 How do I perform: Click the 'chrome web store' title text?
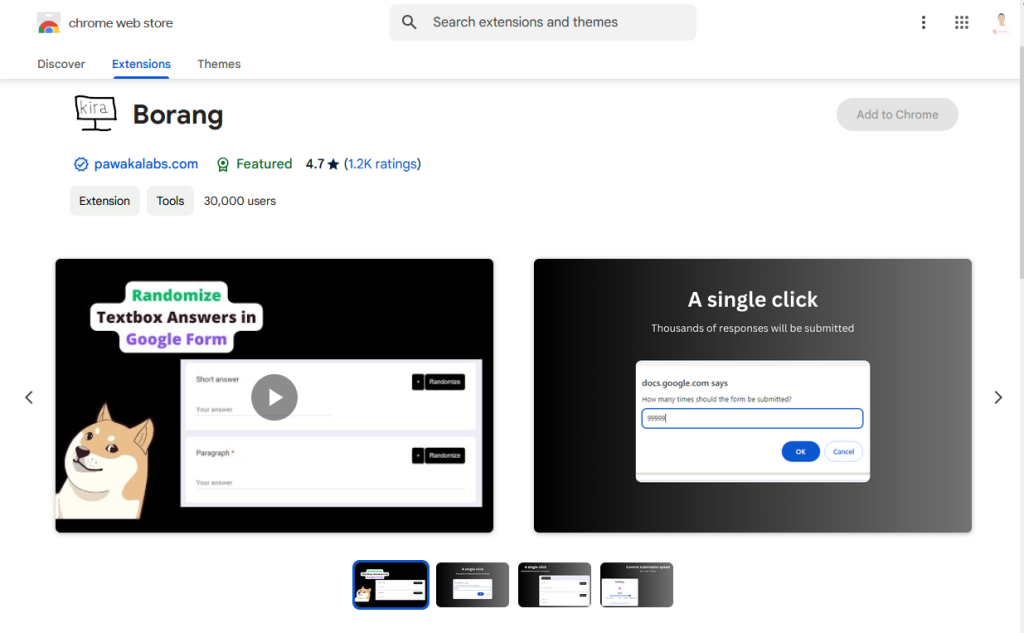[x=121, y=23]
